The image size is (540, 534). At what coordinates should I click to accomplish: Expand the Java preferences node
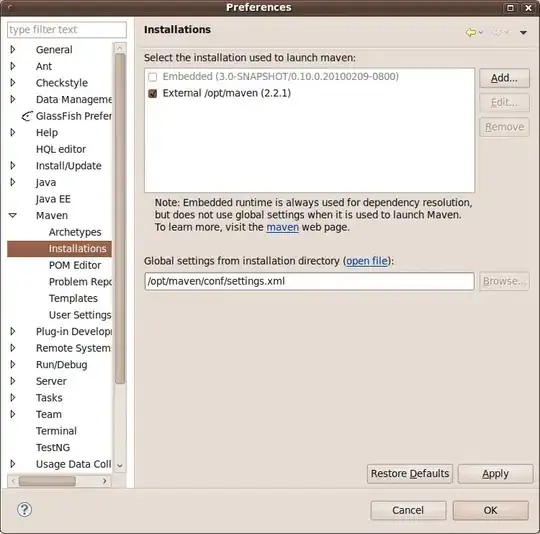(x=13, y=182)
